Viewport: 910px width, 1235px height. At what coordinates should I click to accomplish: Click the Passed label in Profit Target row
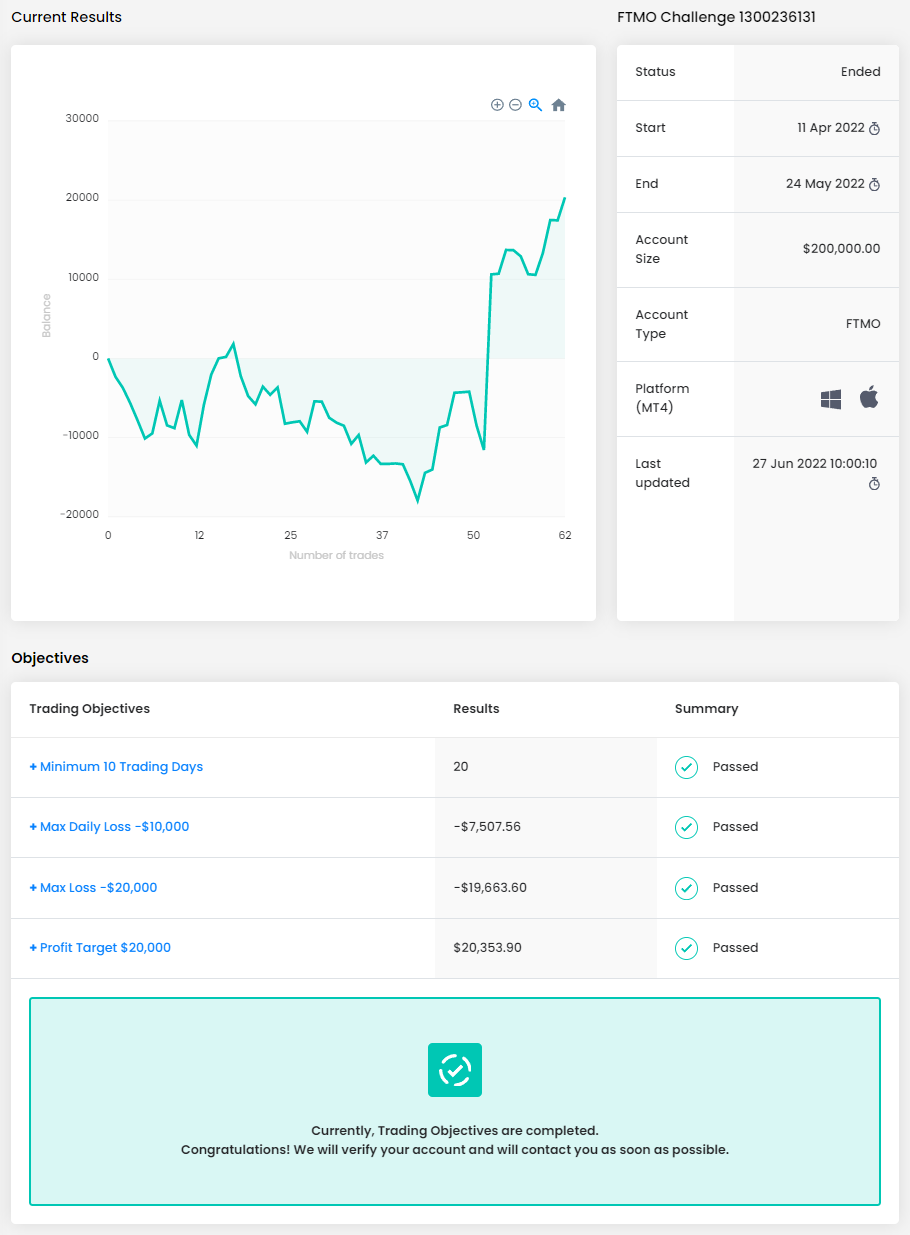click(735, 948)
